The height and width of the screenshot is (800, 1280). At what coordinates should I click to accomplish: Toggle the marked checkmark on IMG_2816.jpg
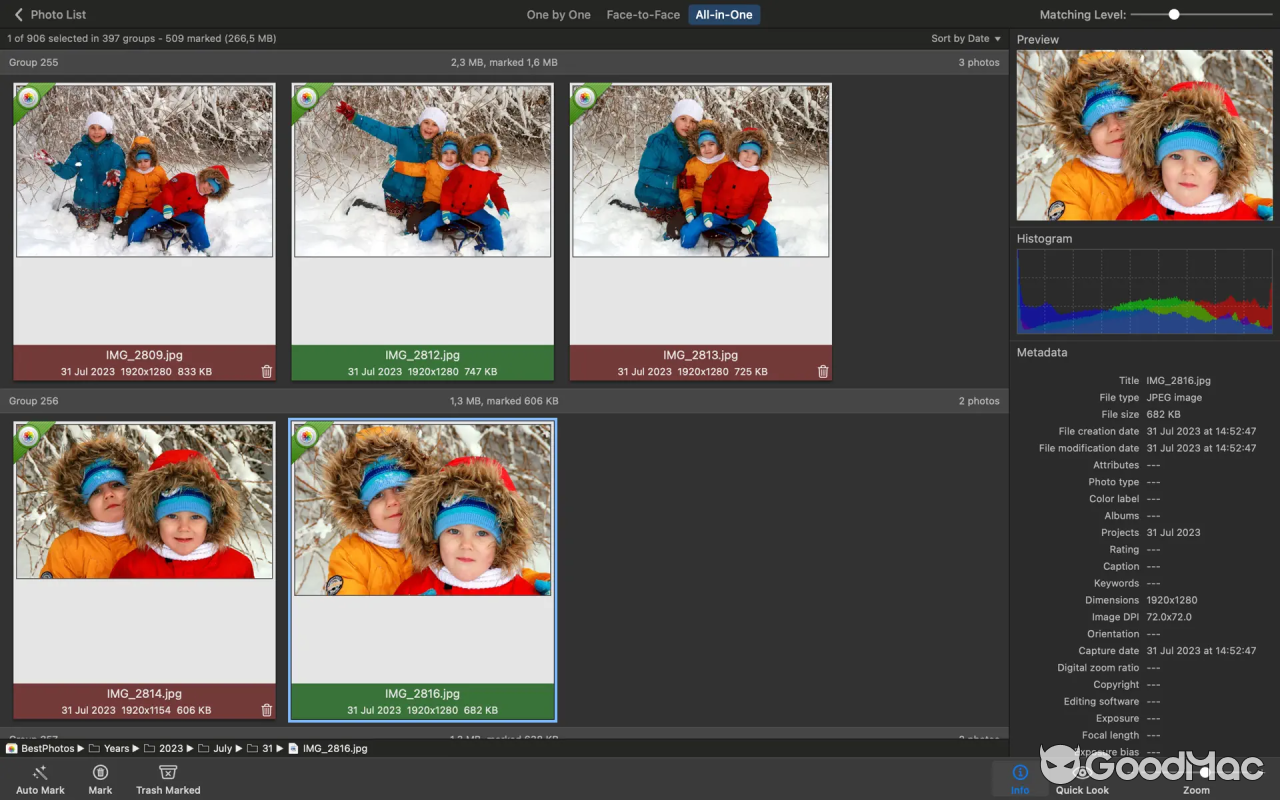coord(308,437)
